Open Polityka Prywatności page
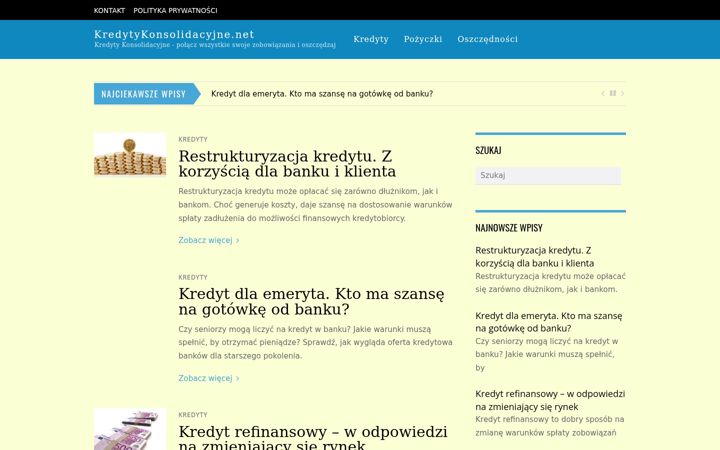 click(x=175, y=10)
